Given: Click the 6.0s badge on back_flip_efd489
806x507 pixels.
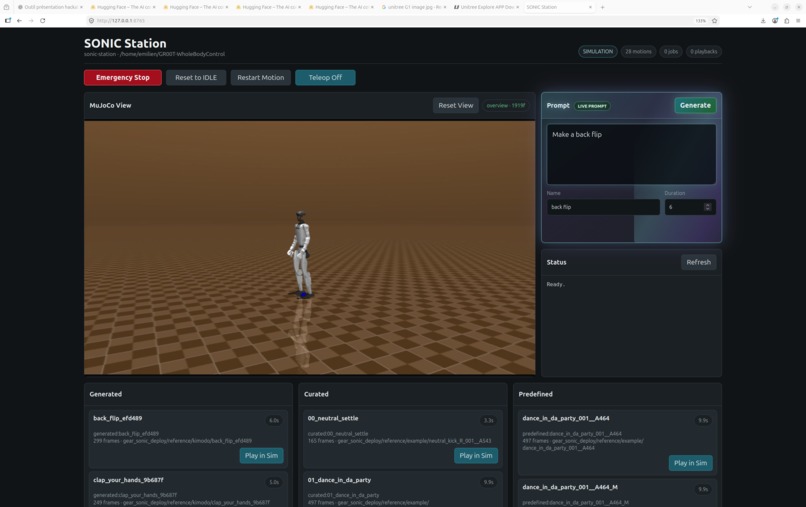Looking at the screenshot, I should 274,421.
